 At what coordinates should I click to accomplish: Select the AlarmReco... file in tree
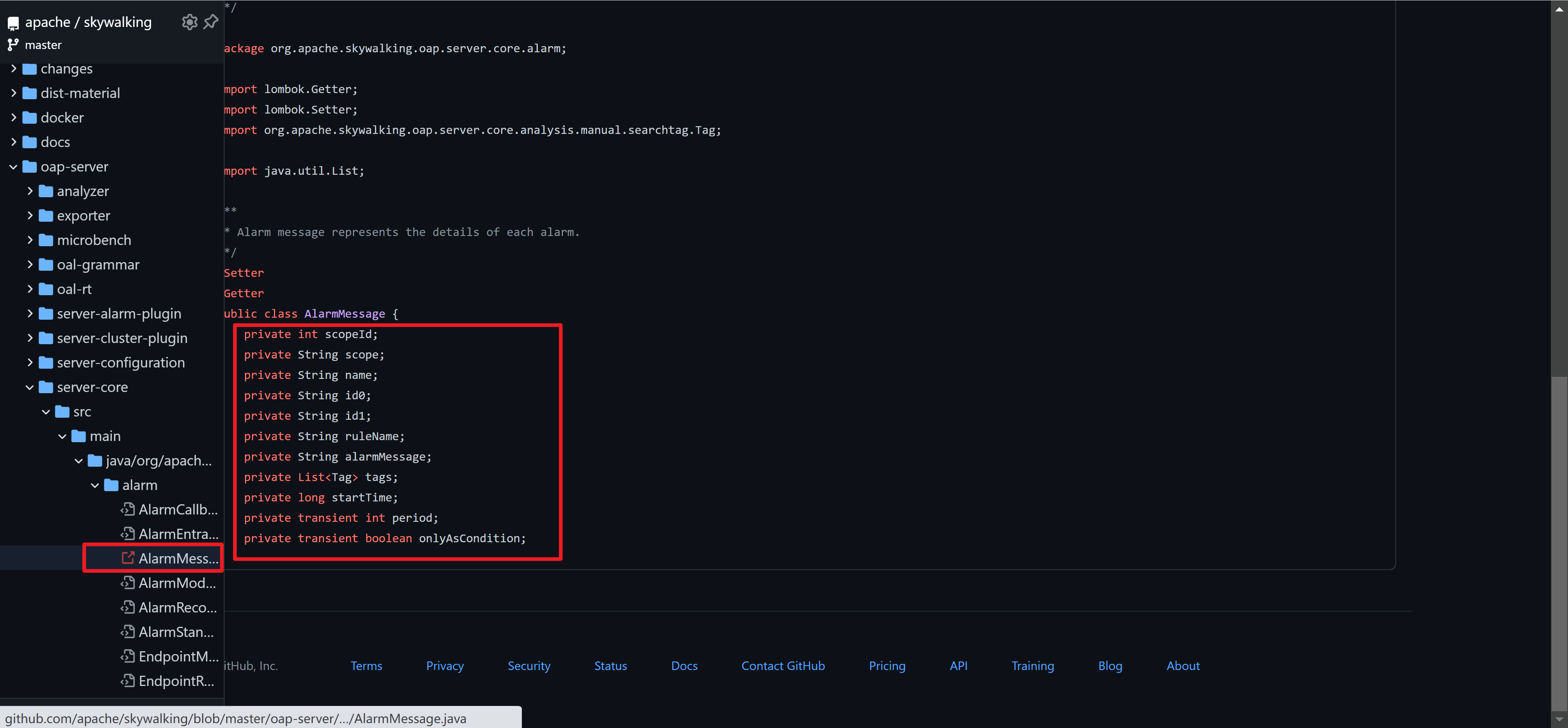point(177,608)
